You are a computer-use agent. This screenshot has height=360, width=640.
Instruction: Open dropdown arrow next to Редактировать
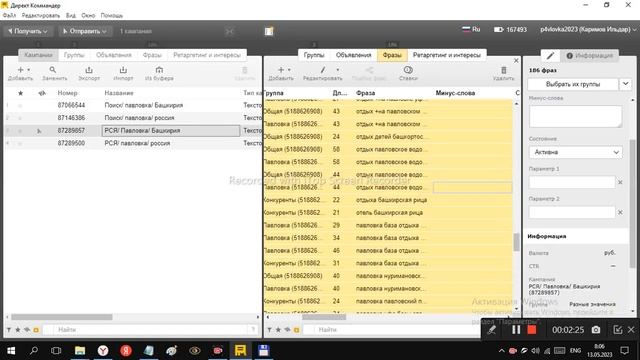(338, 70)
